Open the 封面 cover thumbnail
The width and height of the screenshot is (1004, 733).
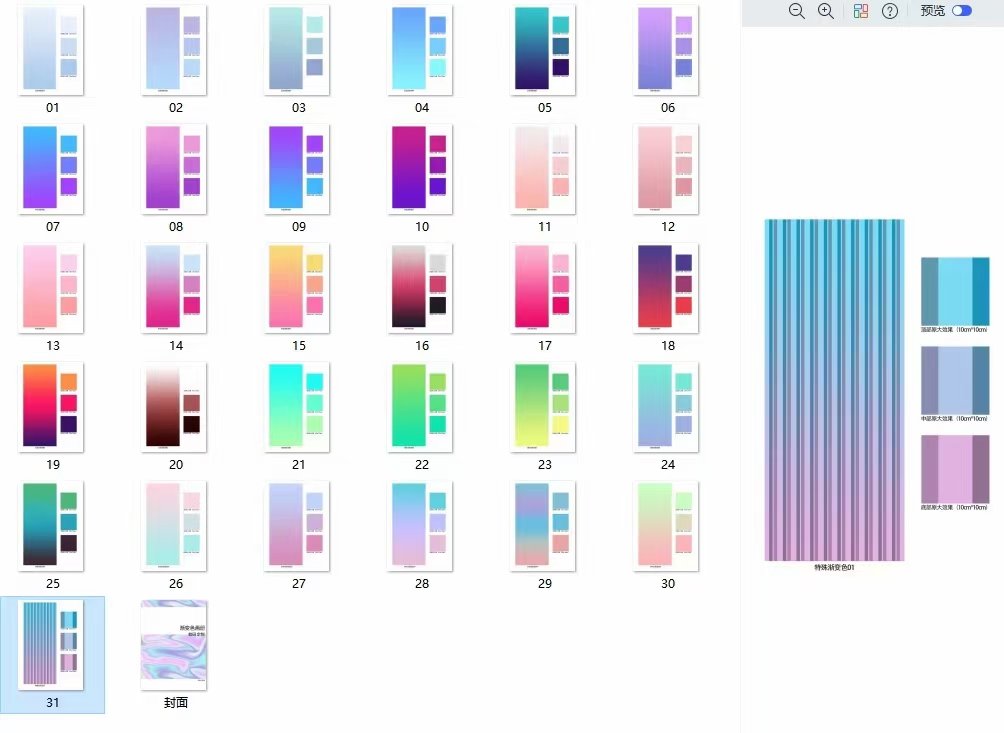click(175, 645)
